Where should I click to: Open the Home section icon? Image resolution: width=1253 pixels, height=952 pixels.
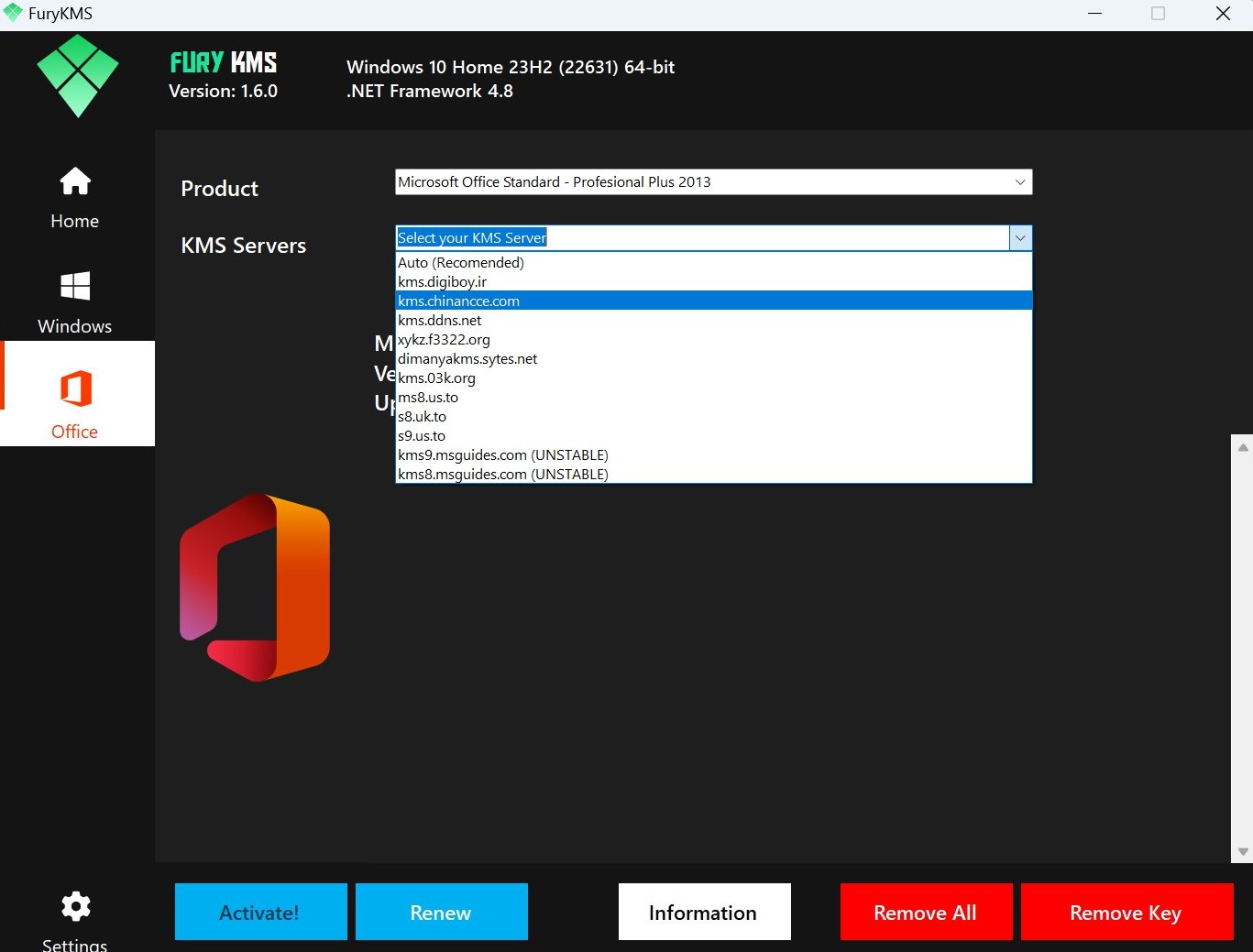point(75,181)
